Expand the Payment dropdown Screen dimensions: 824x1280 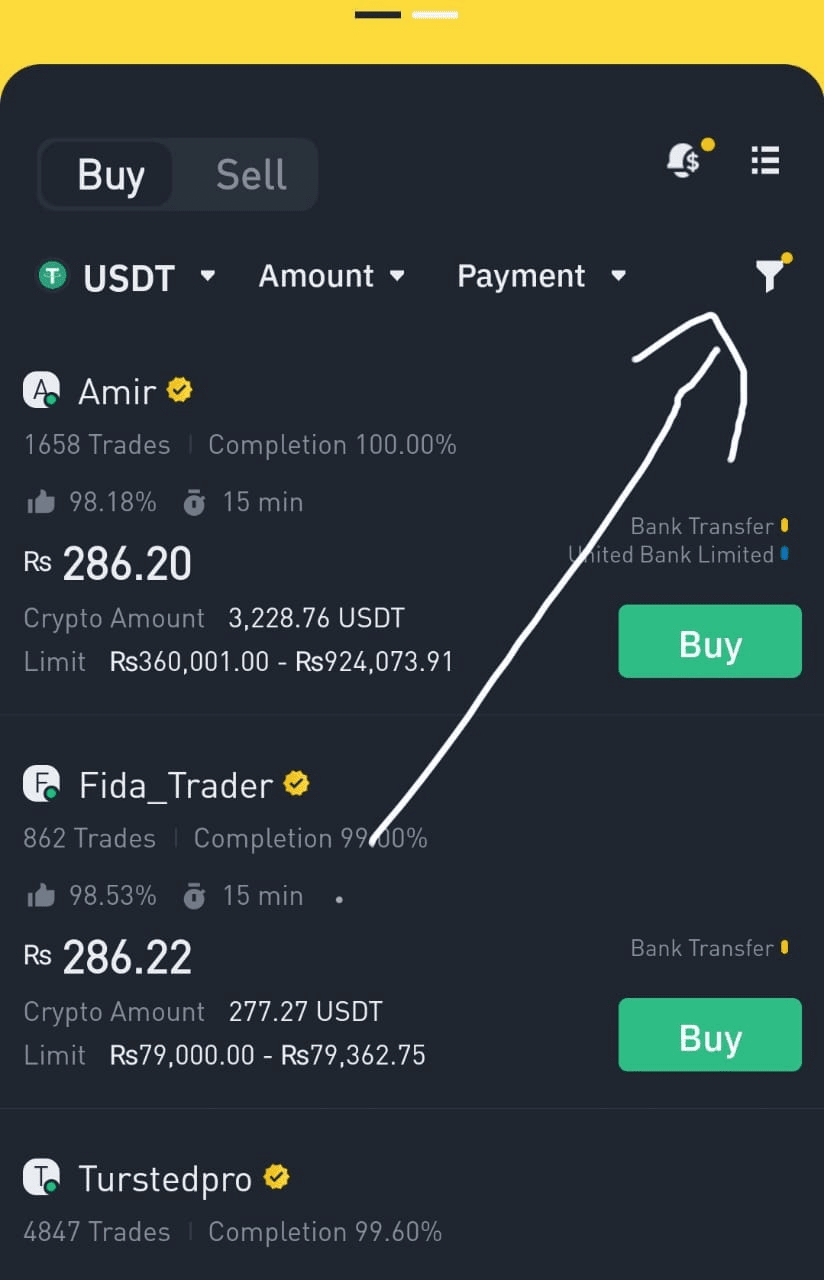click(x=541, y=276)
